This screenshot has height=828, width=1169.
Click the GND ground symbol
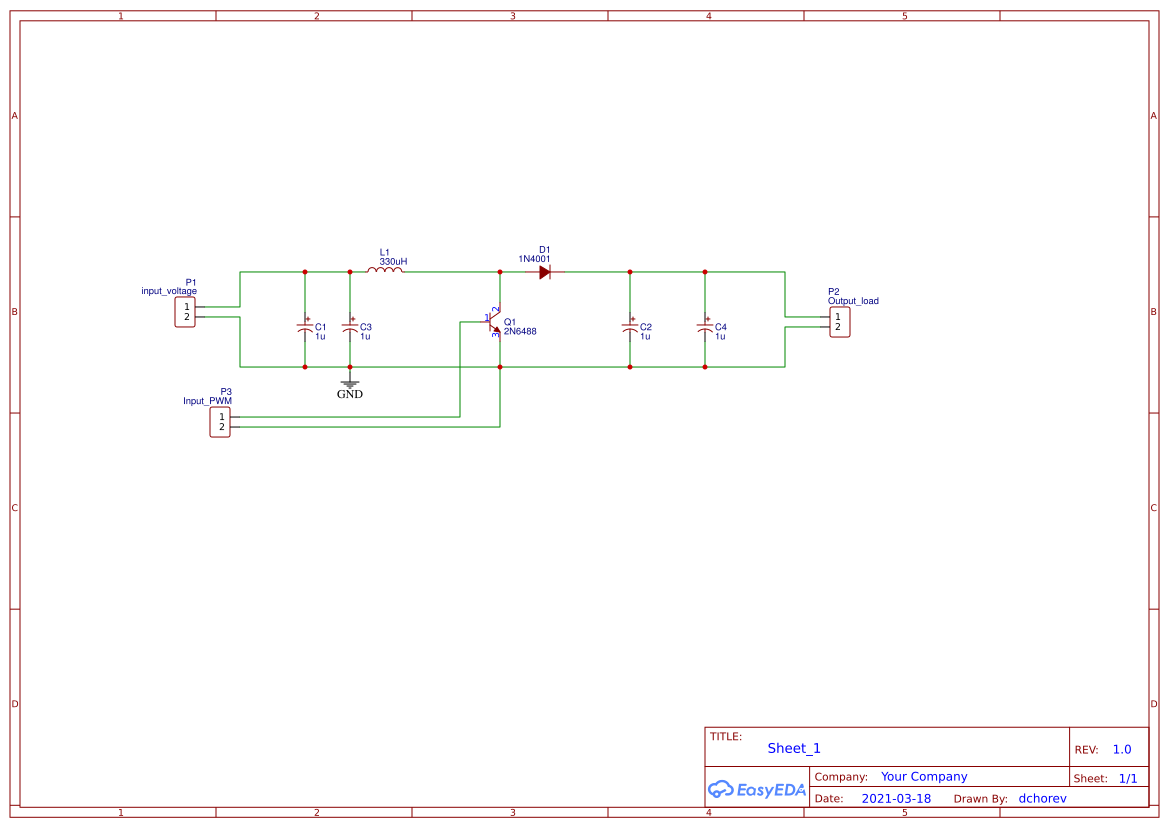tap(349, 383)
